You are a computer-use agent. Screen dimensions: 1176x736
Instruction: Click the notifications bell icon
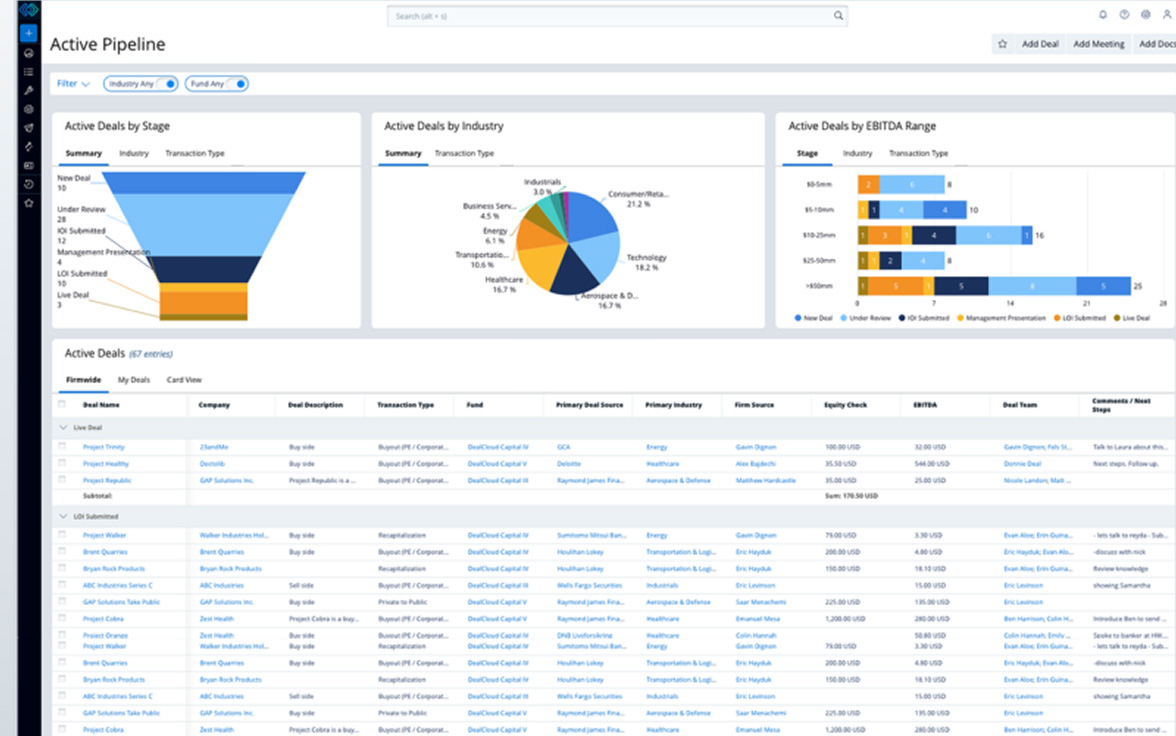point(1103,15)
